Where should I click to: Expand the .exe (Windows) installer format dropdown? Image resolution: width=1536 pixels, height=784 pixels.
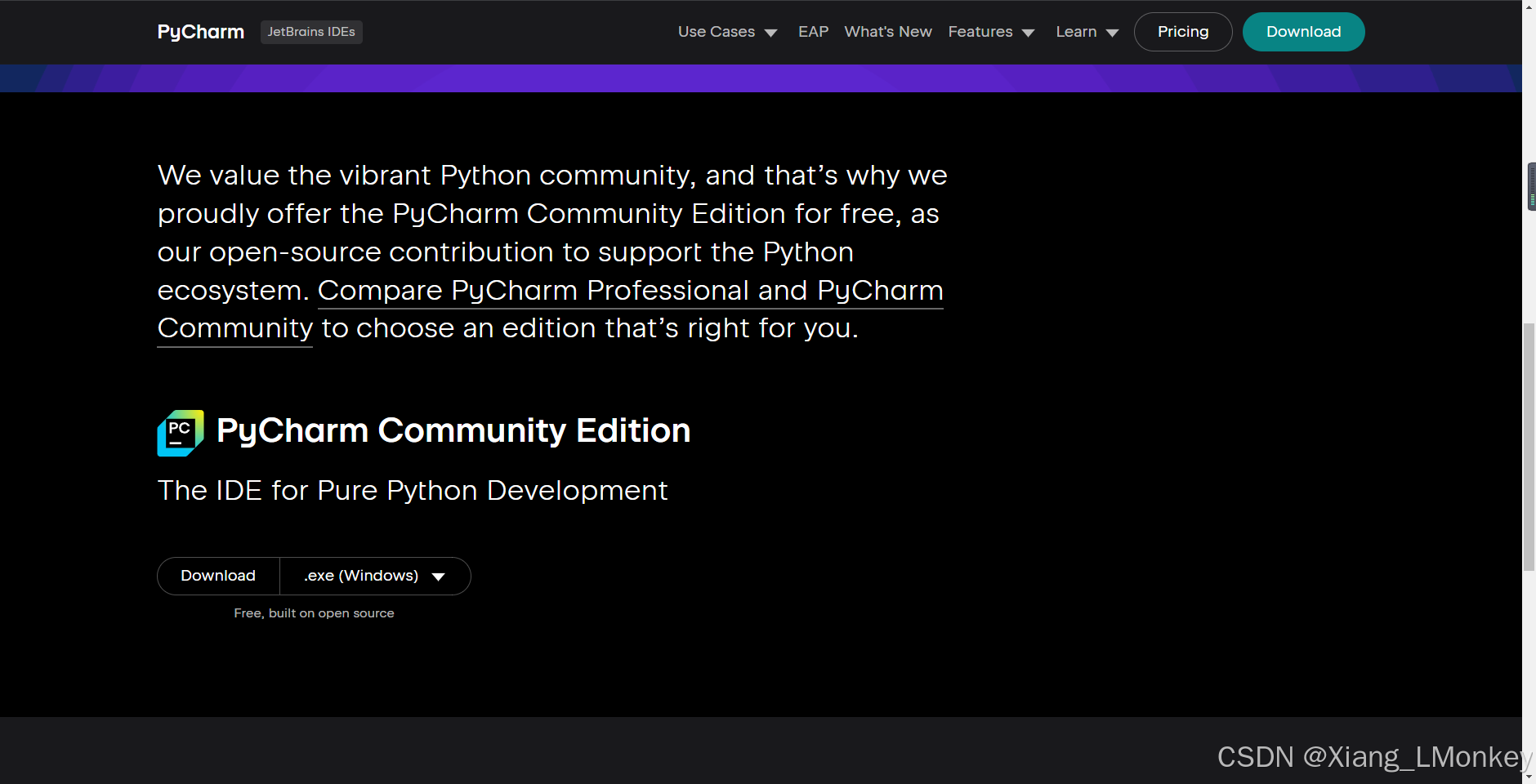[375, 576]
